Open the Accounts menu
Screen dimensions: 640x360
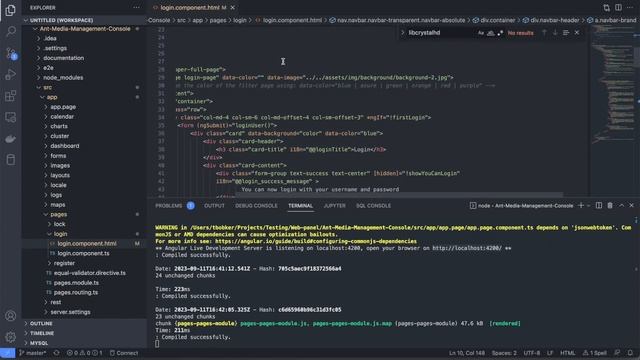click(x=11, y=316)
